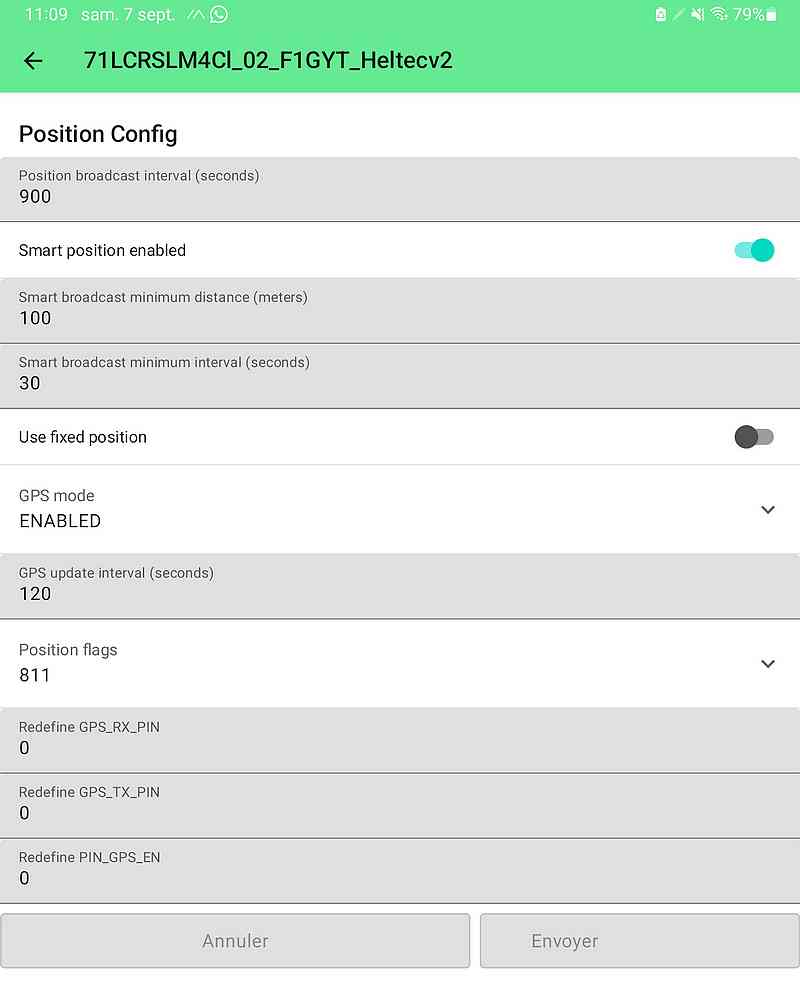Tap the Wi-Fi status icon

[719, 14]
